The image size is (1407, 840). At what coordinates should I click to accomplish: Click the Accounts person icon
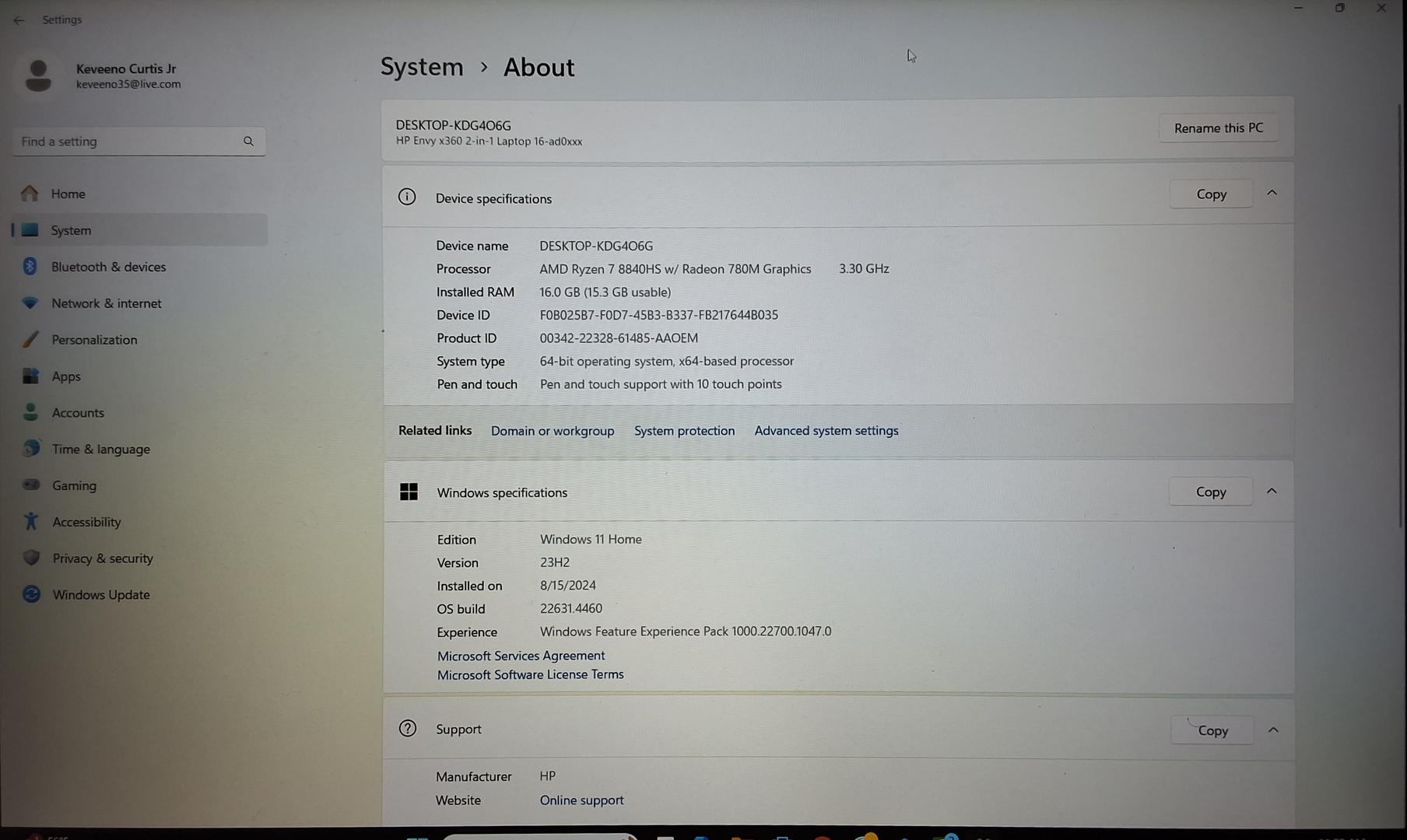click(x=30, y=412)
